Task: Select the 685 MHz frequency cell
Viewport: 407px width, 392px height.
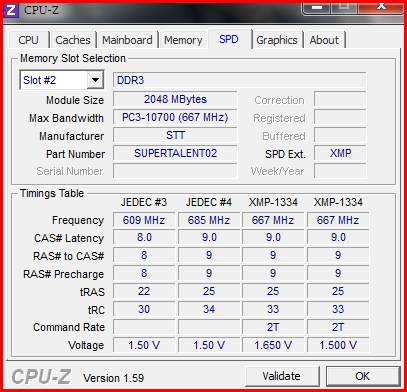Action: 209,220
